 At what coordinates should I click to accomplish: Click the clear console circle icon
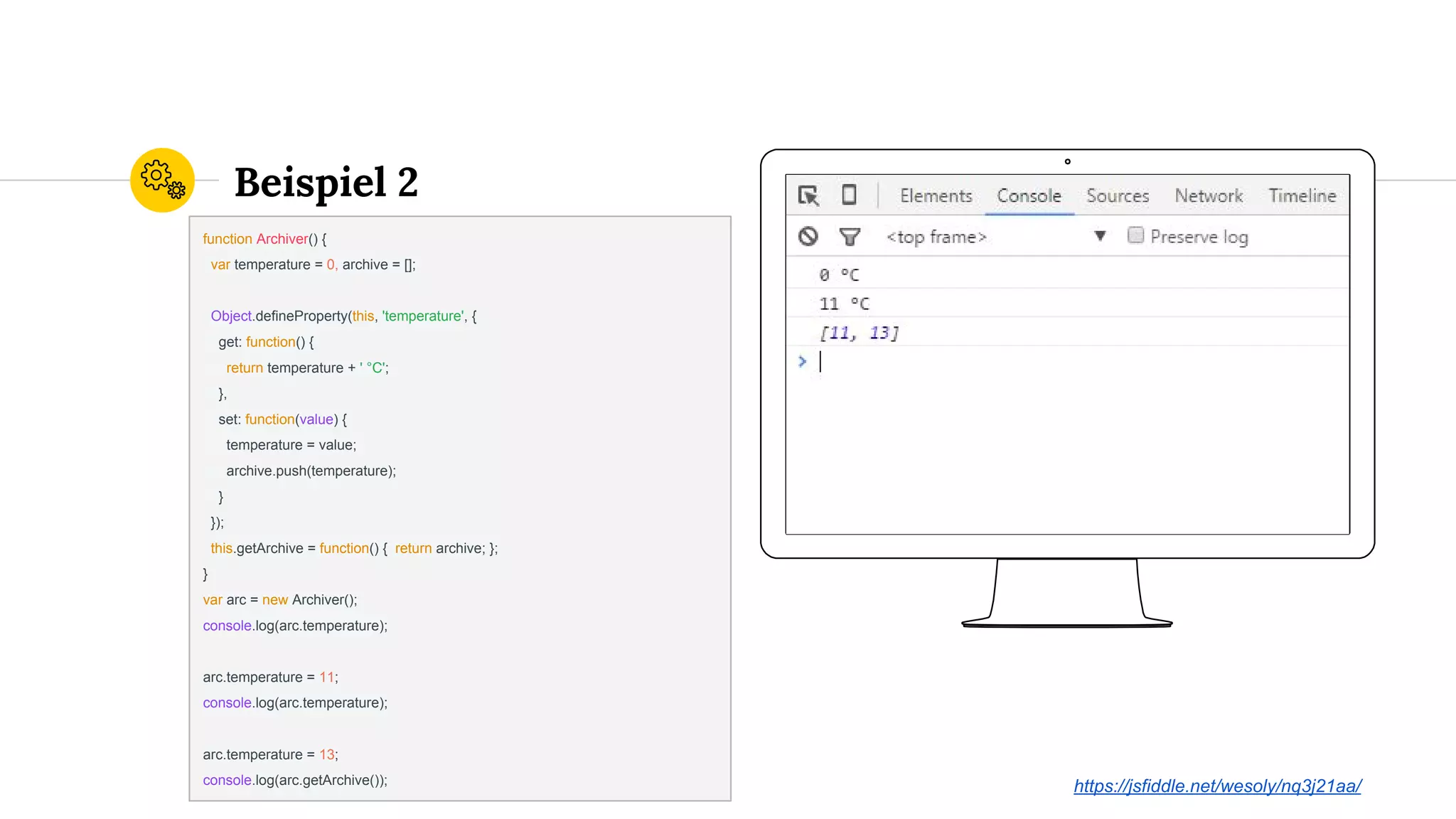[808, 237]
